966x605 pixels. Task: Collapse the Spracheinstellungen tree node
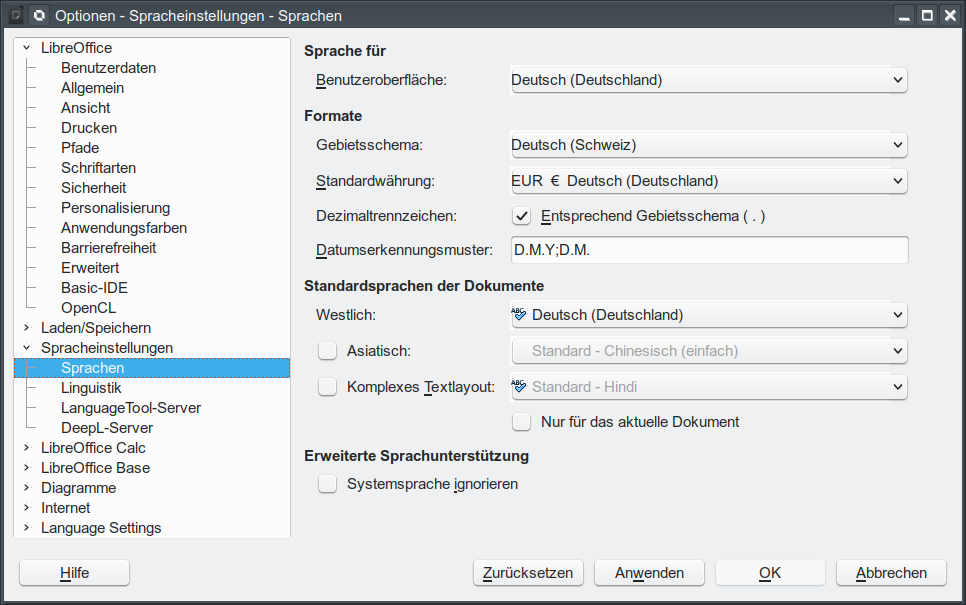[x=26, y=347]
